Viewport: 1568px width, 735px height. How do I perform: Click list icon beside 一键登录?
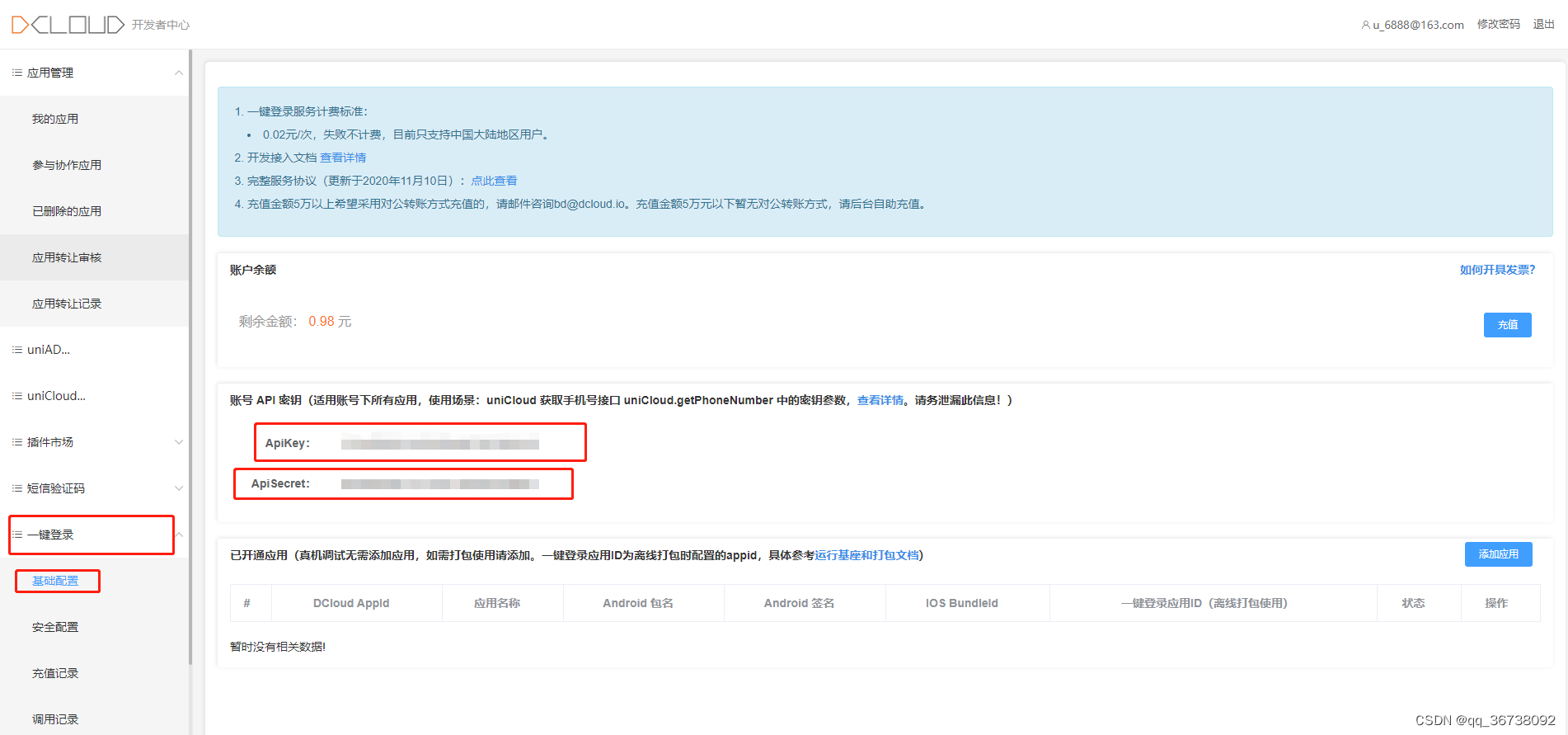pyautogui.click(x=16, y=535)
